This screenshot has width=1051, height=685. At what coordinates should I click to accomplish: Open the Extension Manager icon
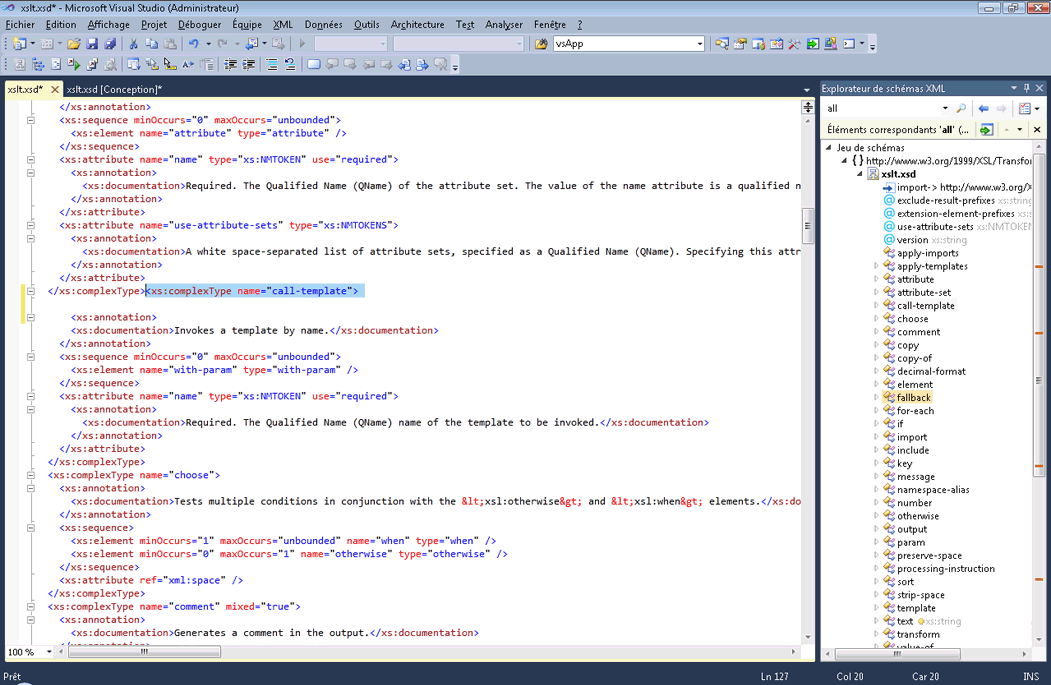830,44
